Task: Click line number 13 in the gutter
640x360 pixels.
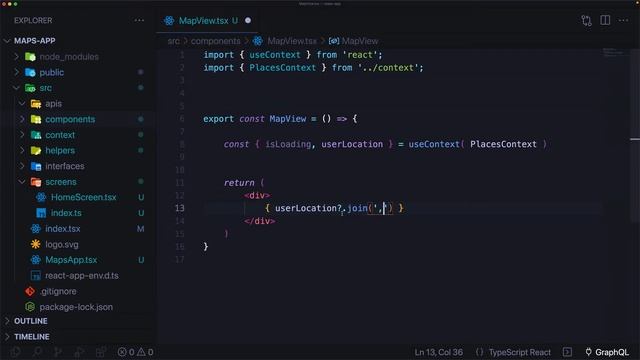Action: tap(180, 208)
